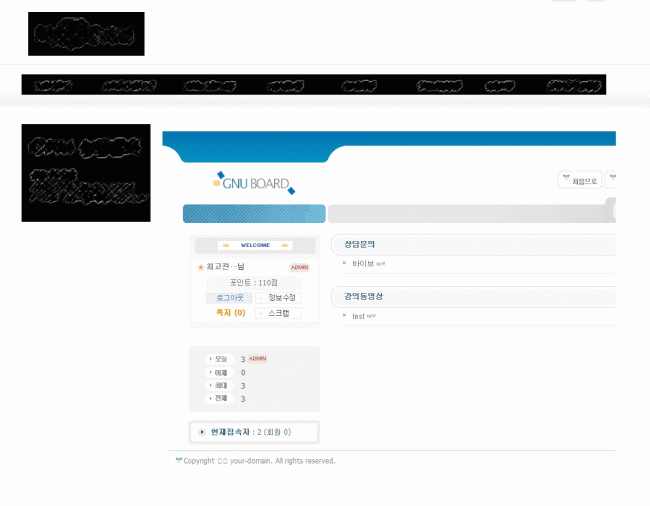Click the WELCOME login box header
650x506 pixels.
tap(255, 245)
